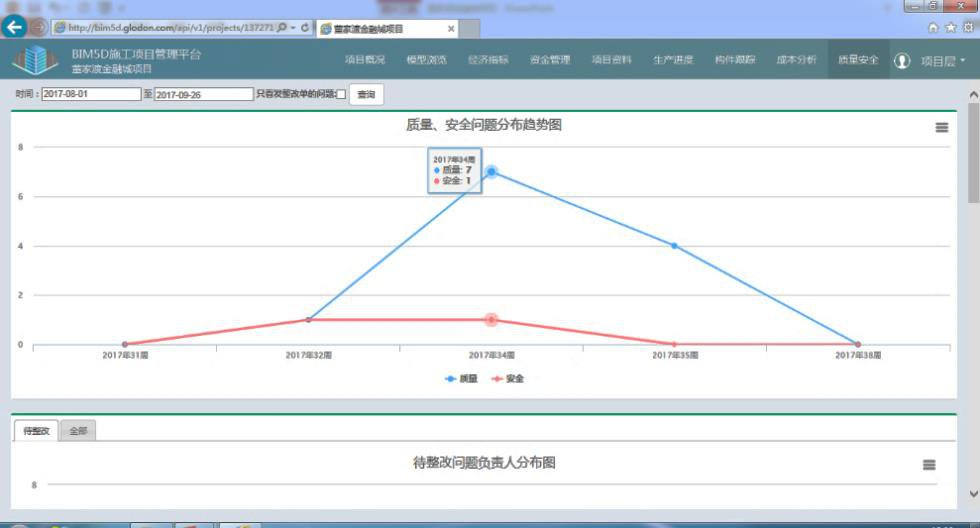This screenshot has width=980, height=528.
Task: Click the 安全 data point at 2017年34周
Action: pos(491,320)
